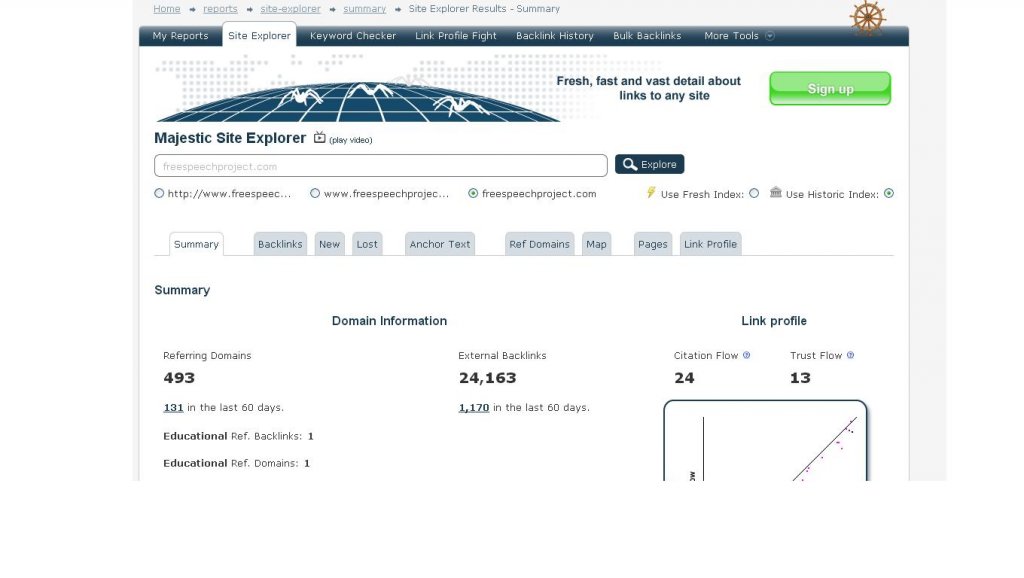Click the play video TV icon
Image resolution: width=1024 pixels, height=578 pixels.
point(319,137)
